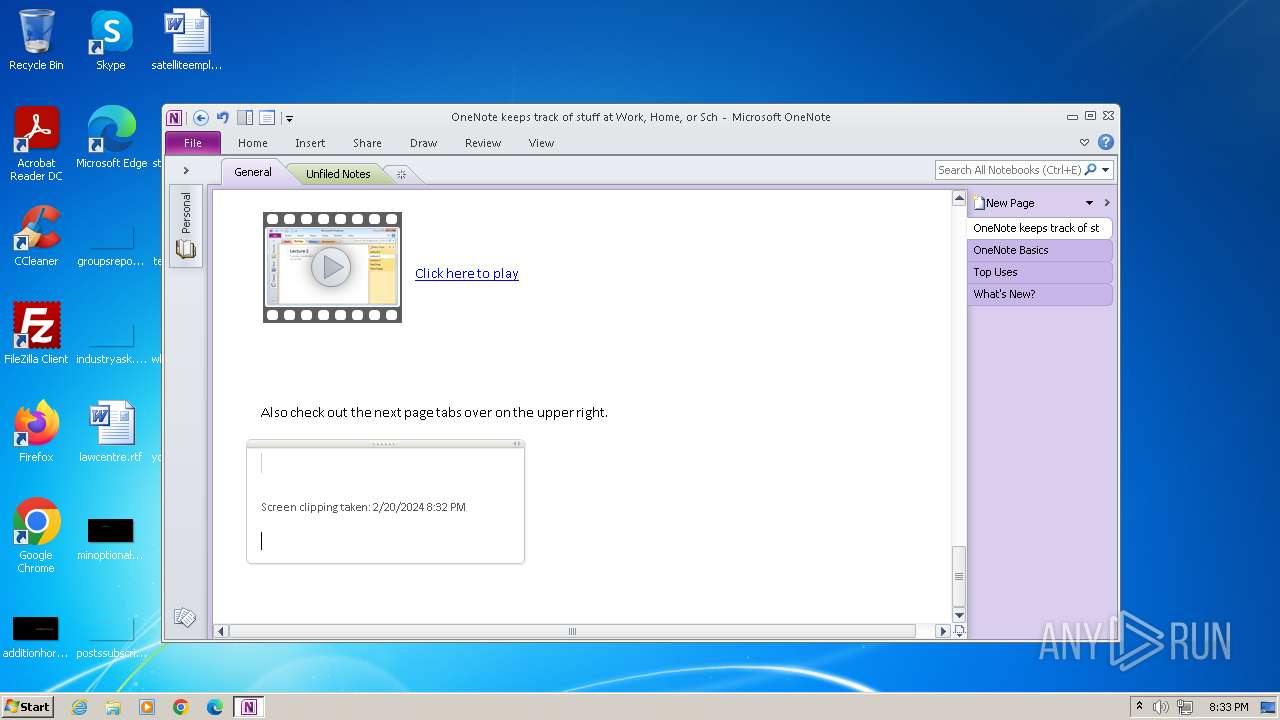Screen dimensions: 1280x720
Task: Open the volume control in system tray
Action: [x=1161, y=707]
